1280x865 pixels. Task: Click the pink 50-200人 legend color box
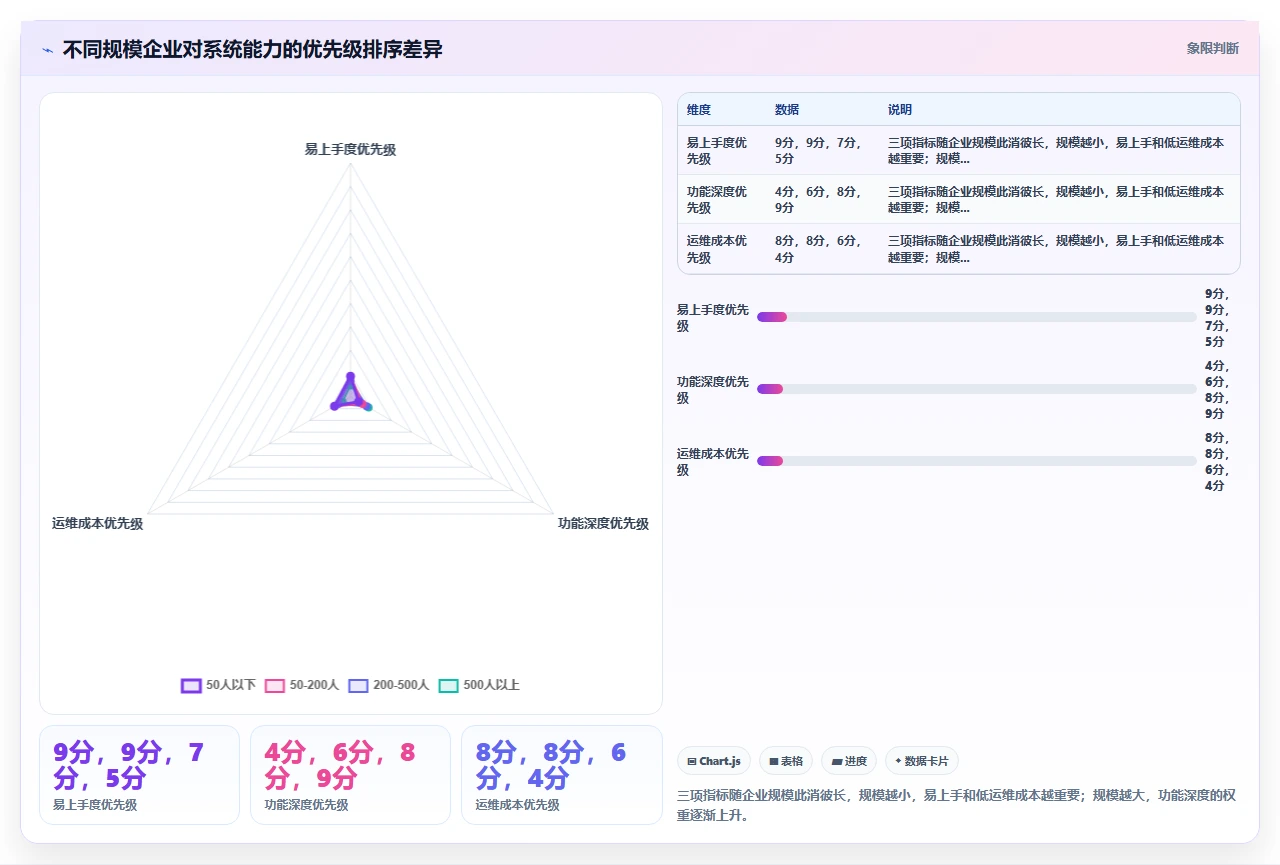tap(275, 685)
